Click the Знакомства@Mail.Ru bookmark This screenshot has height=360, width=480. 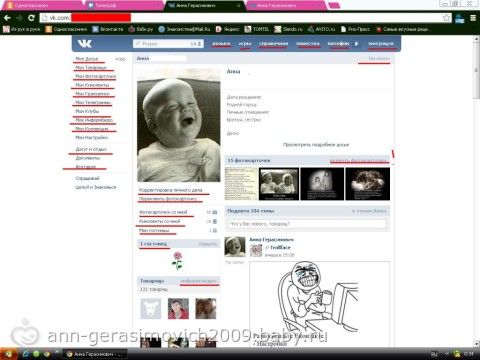pos(184,29)
